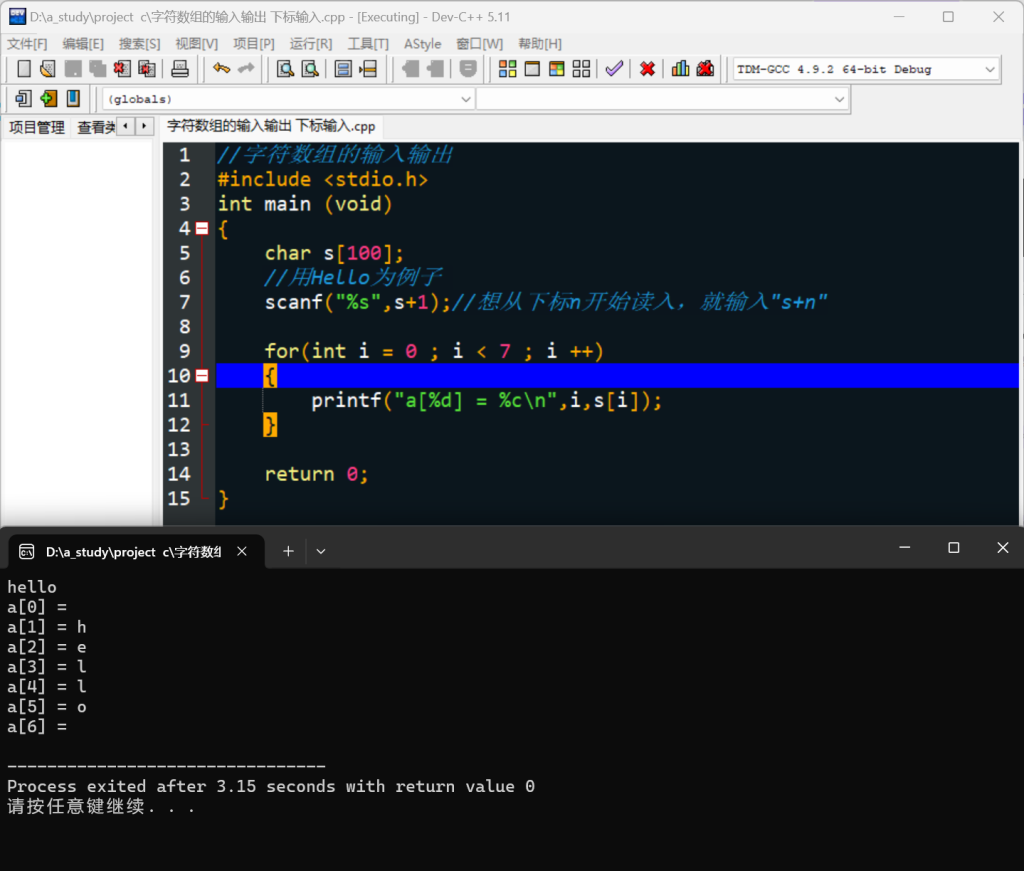Click the 'a[3] = l' console output line
Viewport: 1024px width, 871px height.
point(46,667)
